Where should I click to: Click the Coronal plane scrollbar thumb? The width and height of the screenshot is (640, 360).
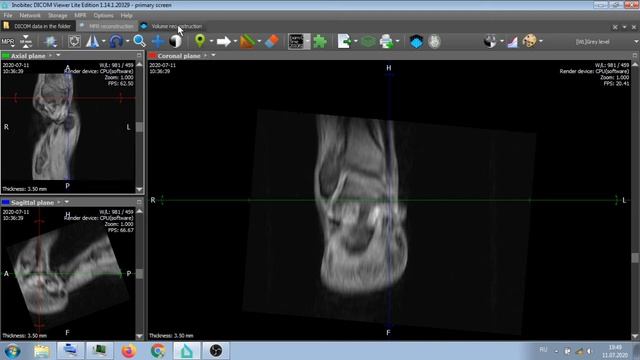point(635,258)
